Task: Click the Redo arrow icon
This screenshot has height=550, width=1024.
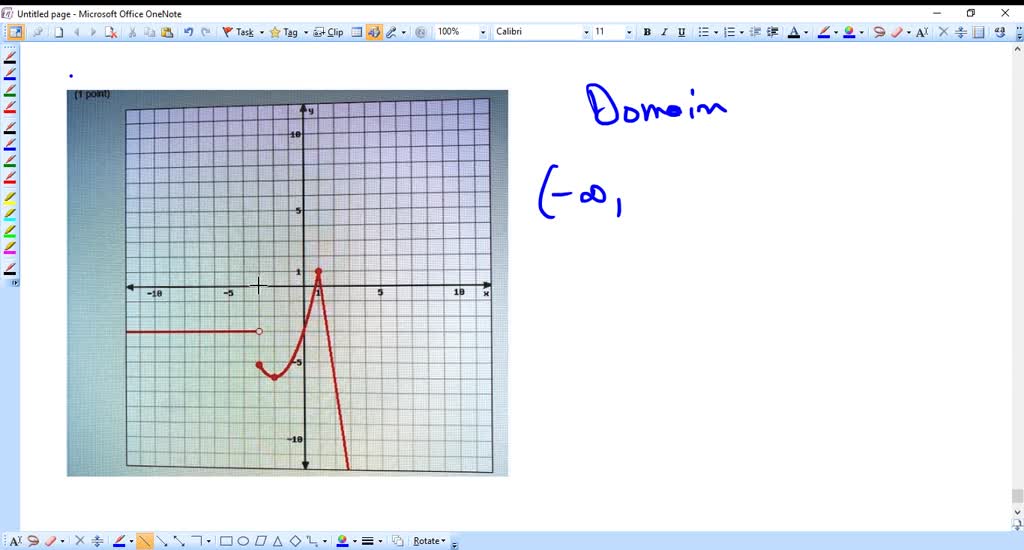Action: click(206, 32)
